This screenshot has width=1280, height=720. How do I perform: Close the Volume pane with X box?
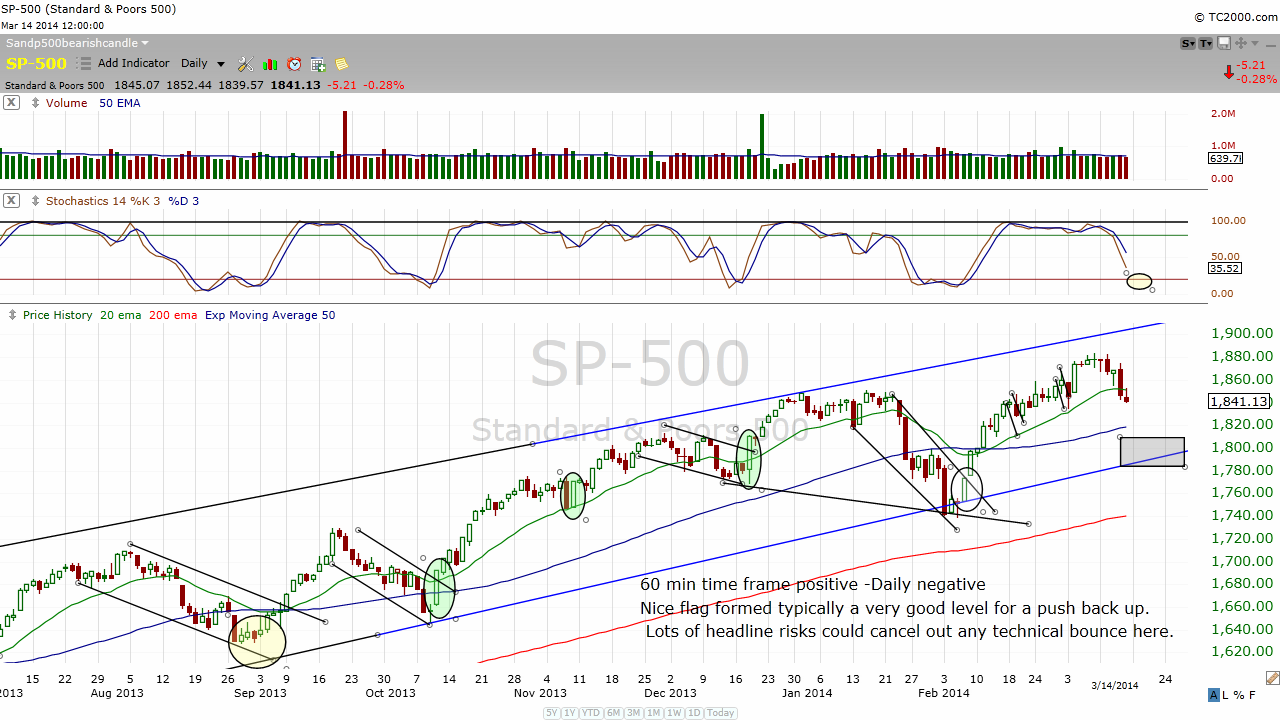pos(10,102)
